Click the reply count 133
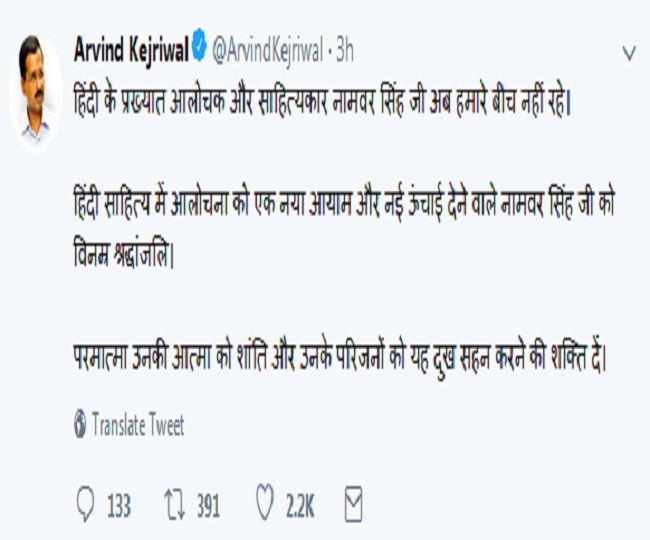Viewport: 650px width, 540px height. [118, 506]
